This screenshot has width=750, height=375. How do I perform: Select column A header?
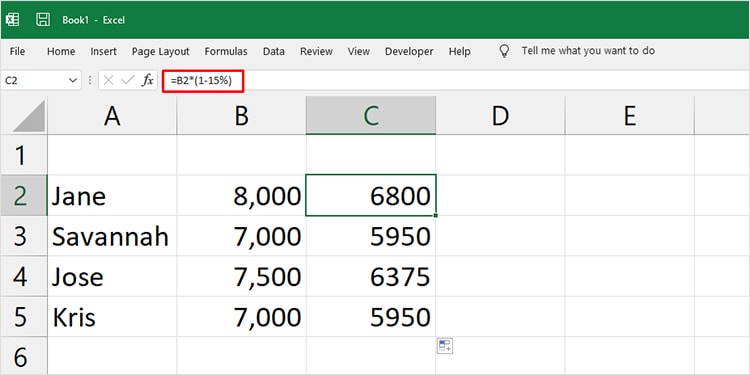[x=112, y=115]
